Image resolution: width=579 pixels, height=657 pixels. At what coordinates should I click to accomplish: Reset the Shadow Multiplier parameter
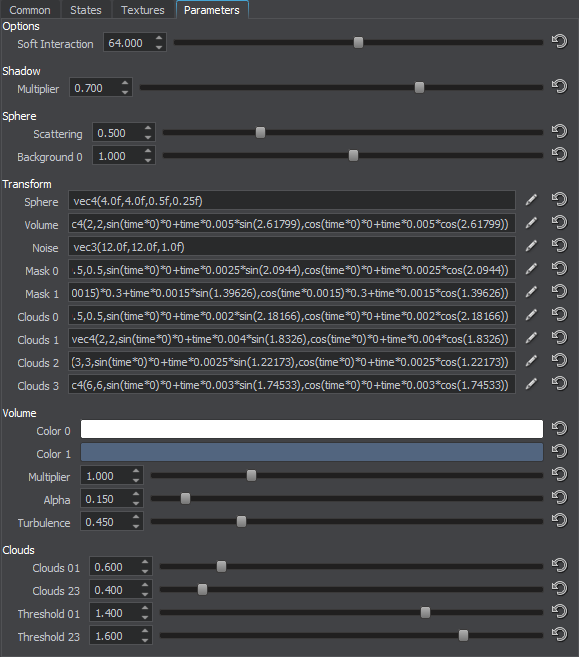(x=559, y=87)
